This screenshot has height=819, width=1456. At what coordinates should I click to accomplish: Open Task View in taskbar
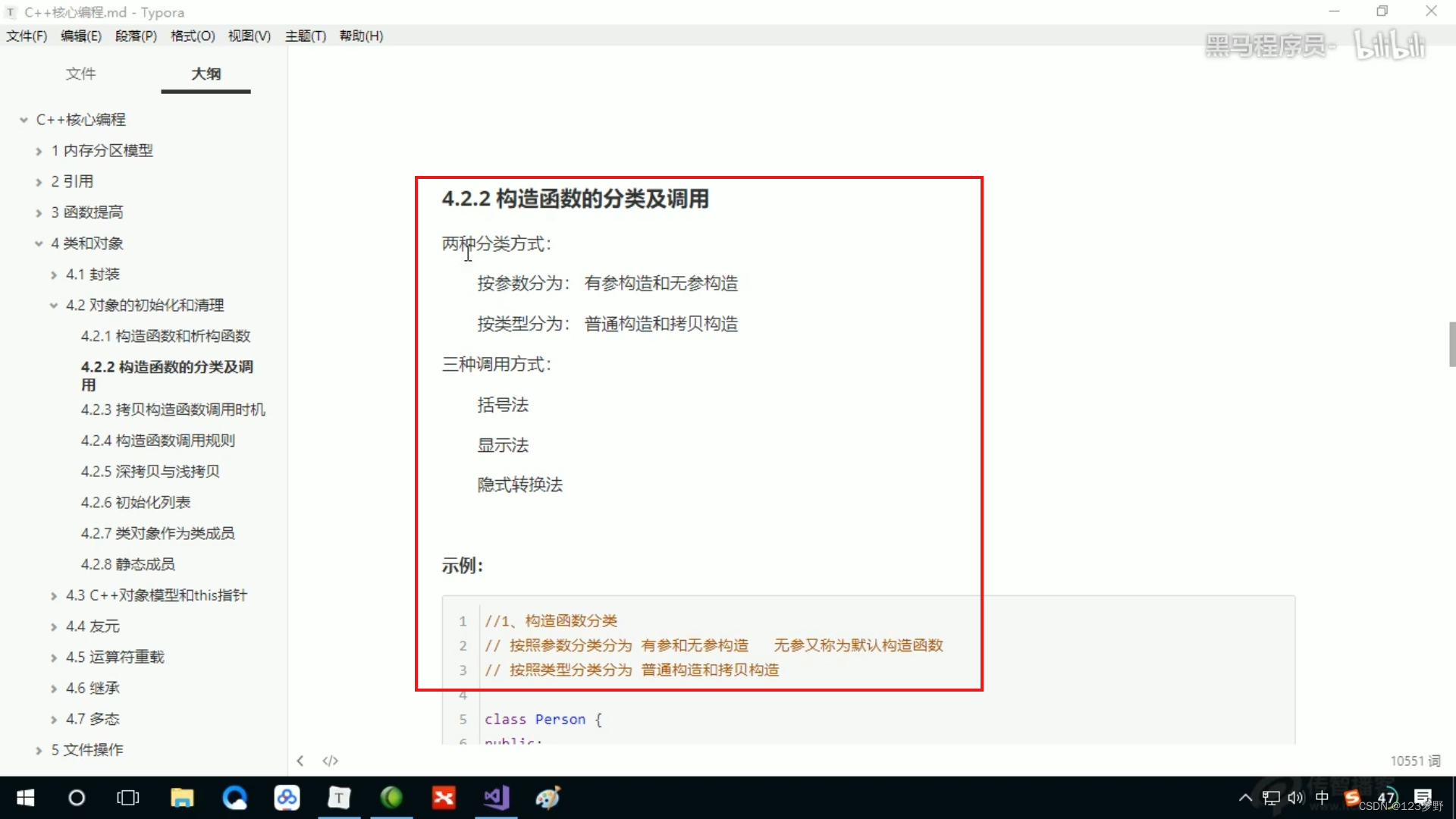pos(128,798)
